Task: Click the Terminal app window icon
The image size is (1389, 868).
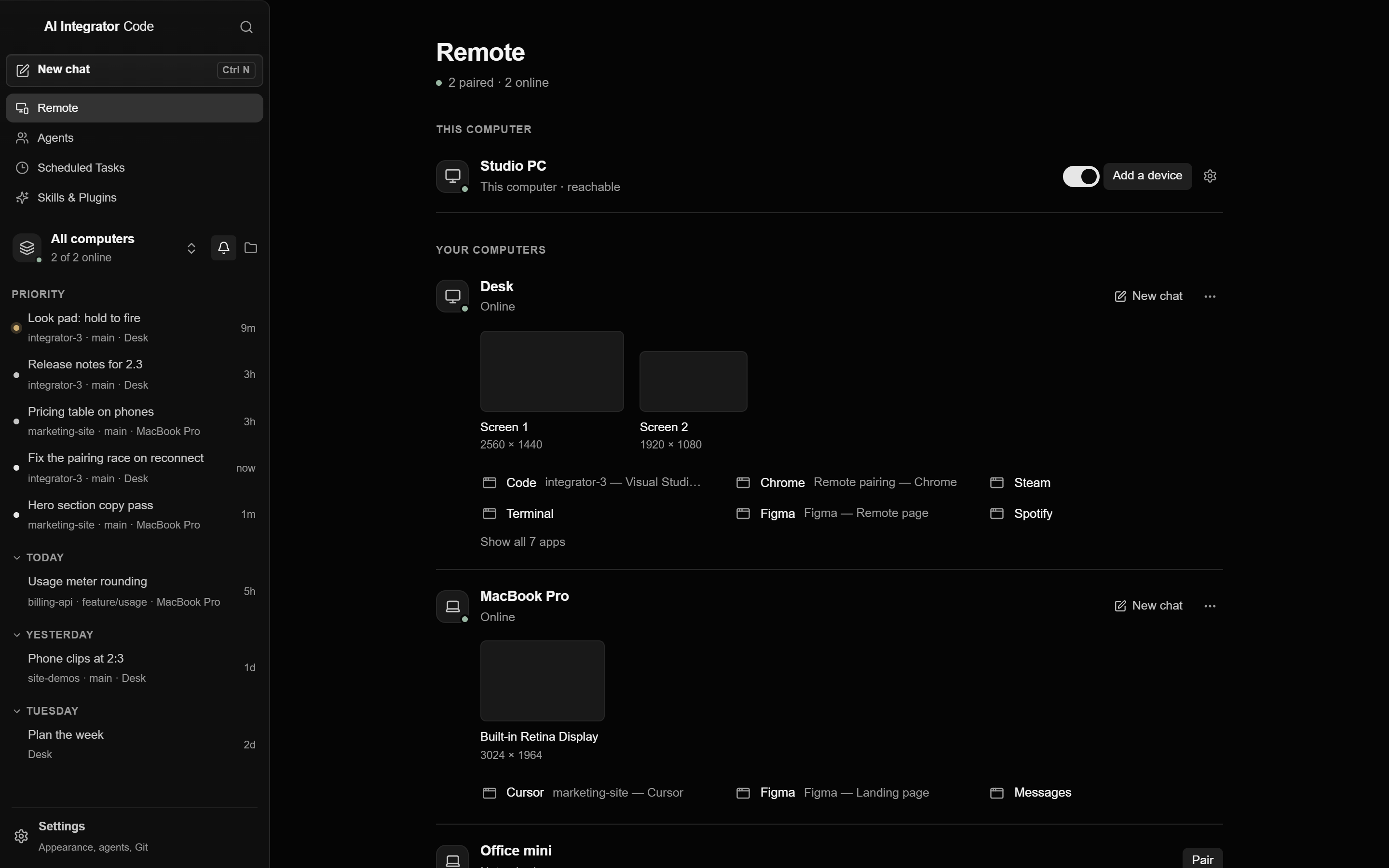Action: click(489, 513)
